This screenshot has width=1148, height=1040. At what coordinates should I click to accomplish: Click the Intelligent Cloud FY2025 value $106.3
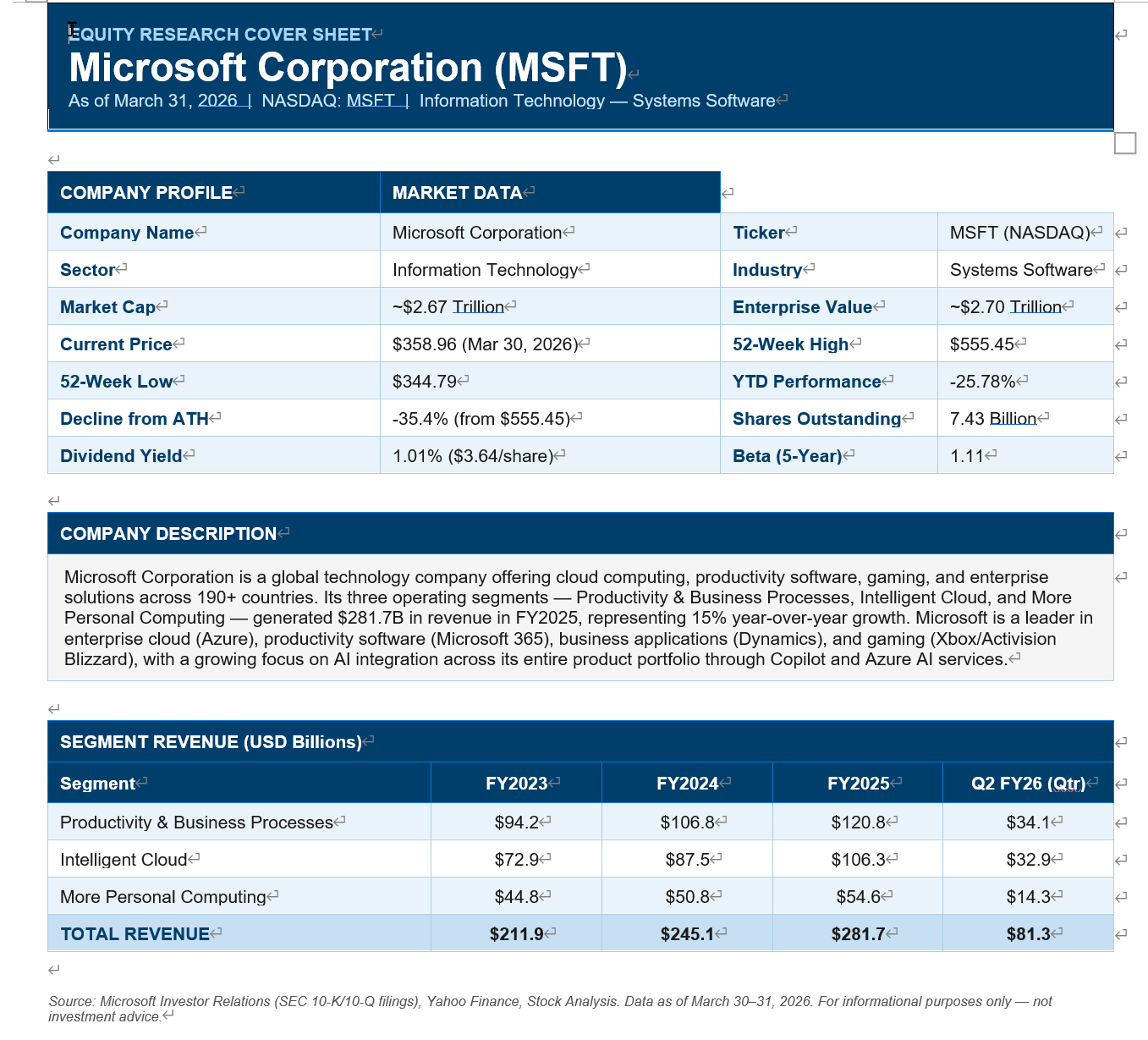point(858,860)
